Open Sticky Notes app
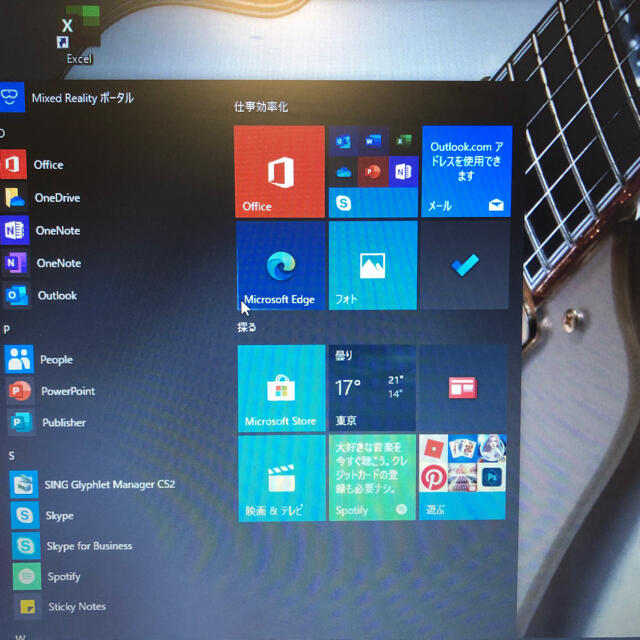Viewport: 640px width, 640px height. (60, 607)
